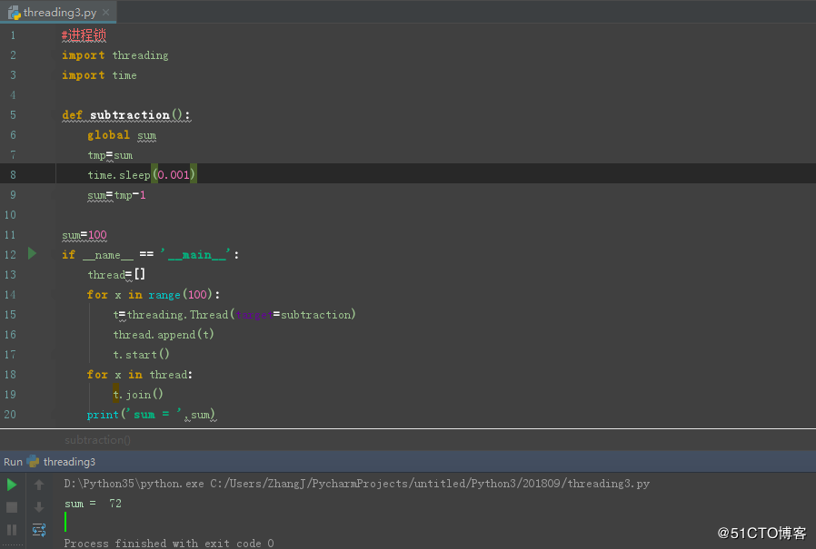The width and height of the screenshot is (816, 549).
Task: Place cursor on 'import threading' line
Action: [x=115, y=55]
